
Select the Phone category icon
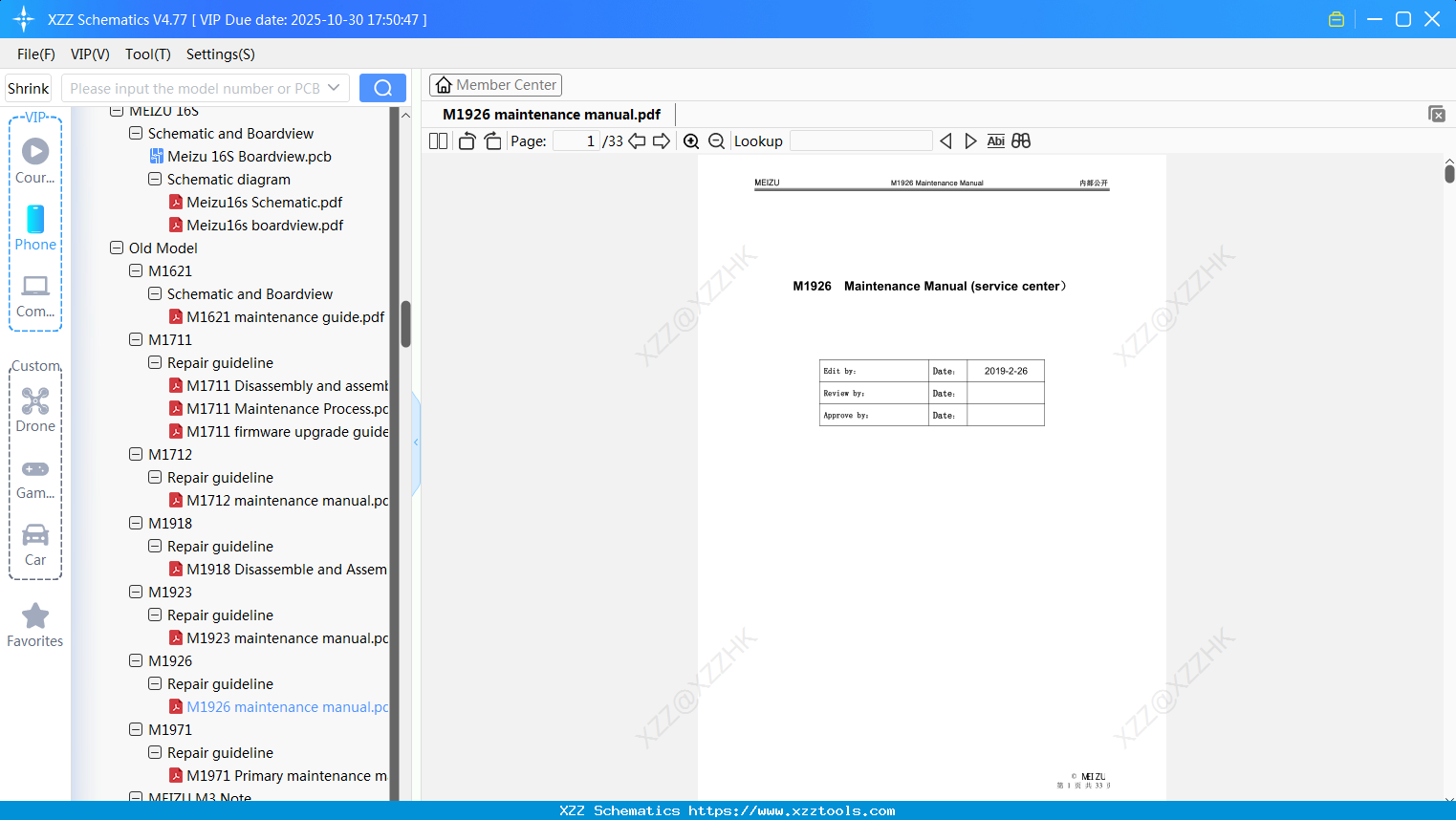coord(35,227)
